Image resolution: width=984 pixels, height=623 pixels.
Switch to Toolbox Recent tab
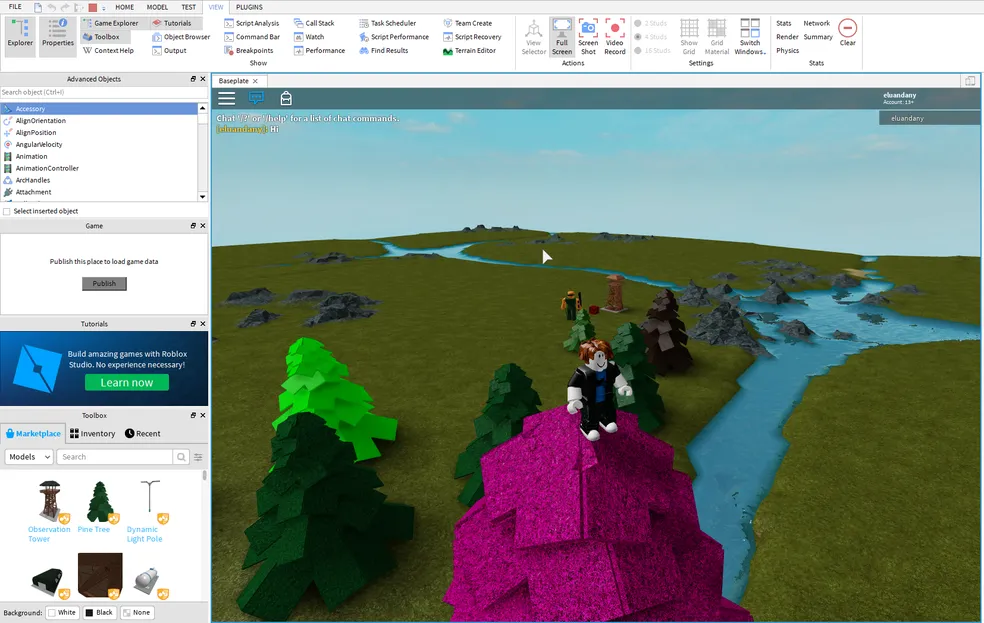point(142,434)
